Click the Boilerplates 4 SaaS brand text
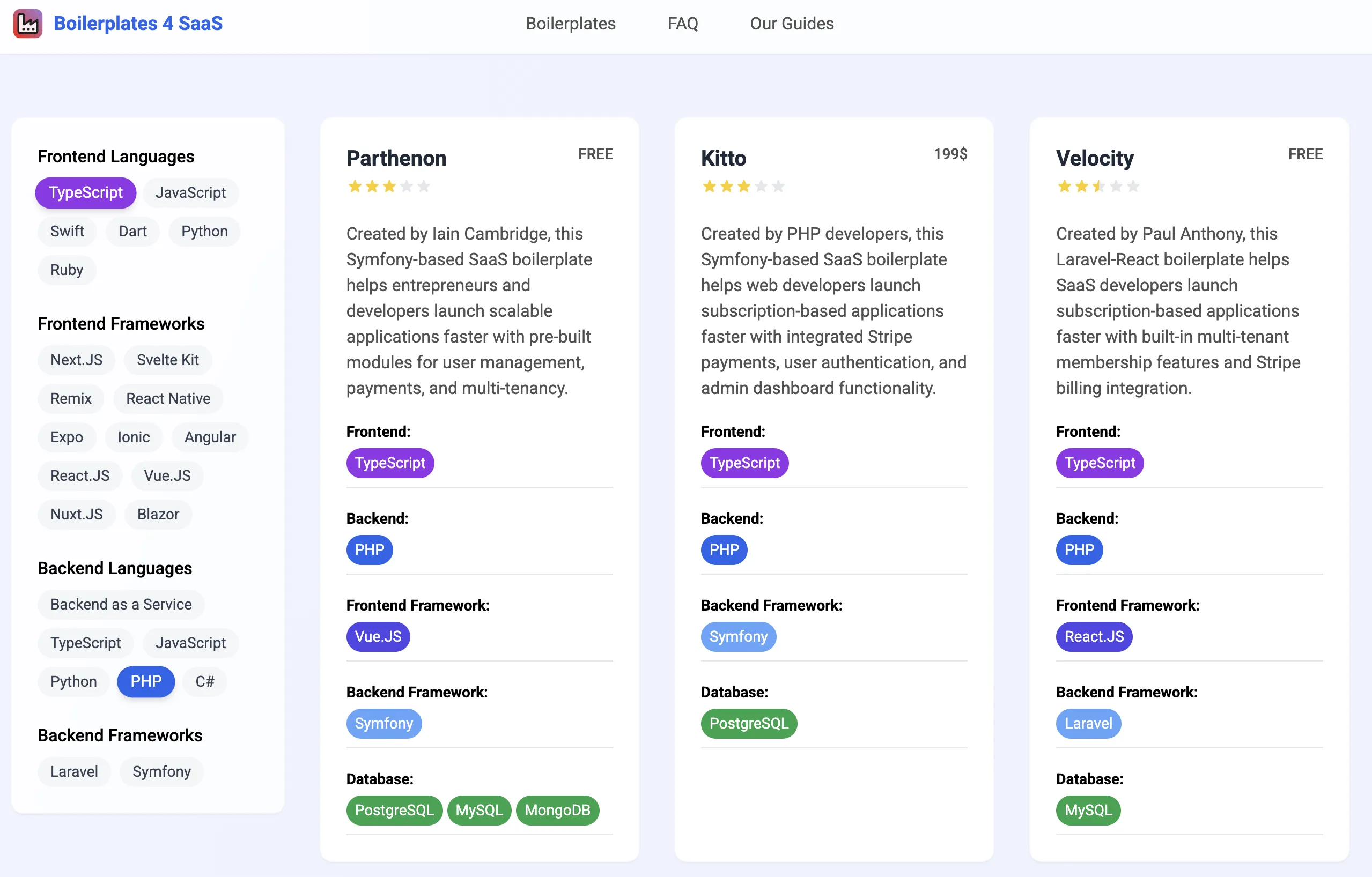The width and height of the screenshot is (1372, 877). click(138, 24)
